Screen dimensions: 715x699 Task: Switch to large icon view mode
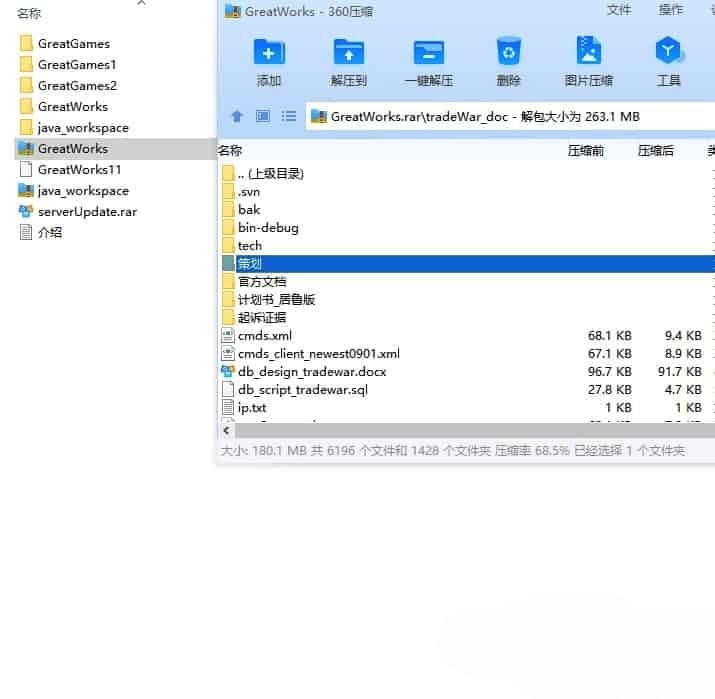click(x=263, y=116)
